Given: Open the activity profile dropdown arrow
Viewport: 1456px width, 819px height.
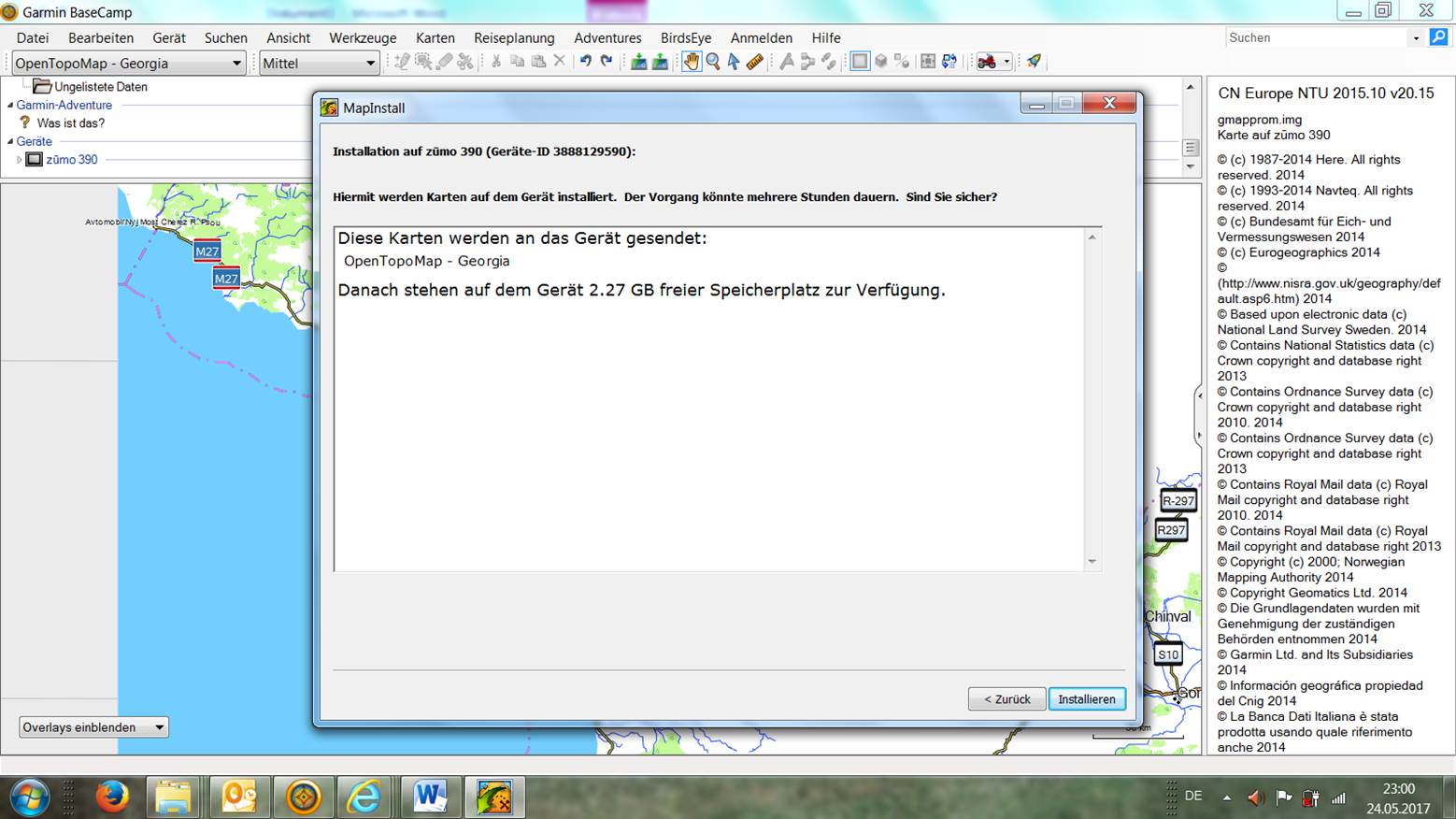Looking at the screenshot, I should pyautogui.click(x=1006, y=62).
